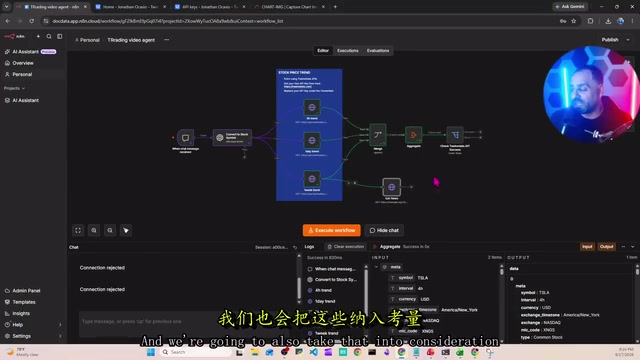Open the sidebar search icon

(49, 36)
